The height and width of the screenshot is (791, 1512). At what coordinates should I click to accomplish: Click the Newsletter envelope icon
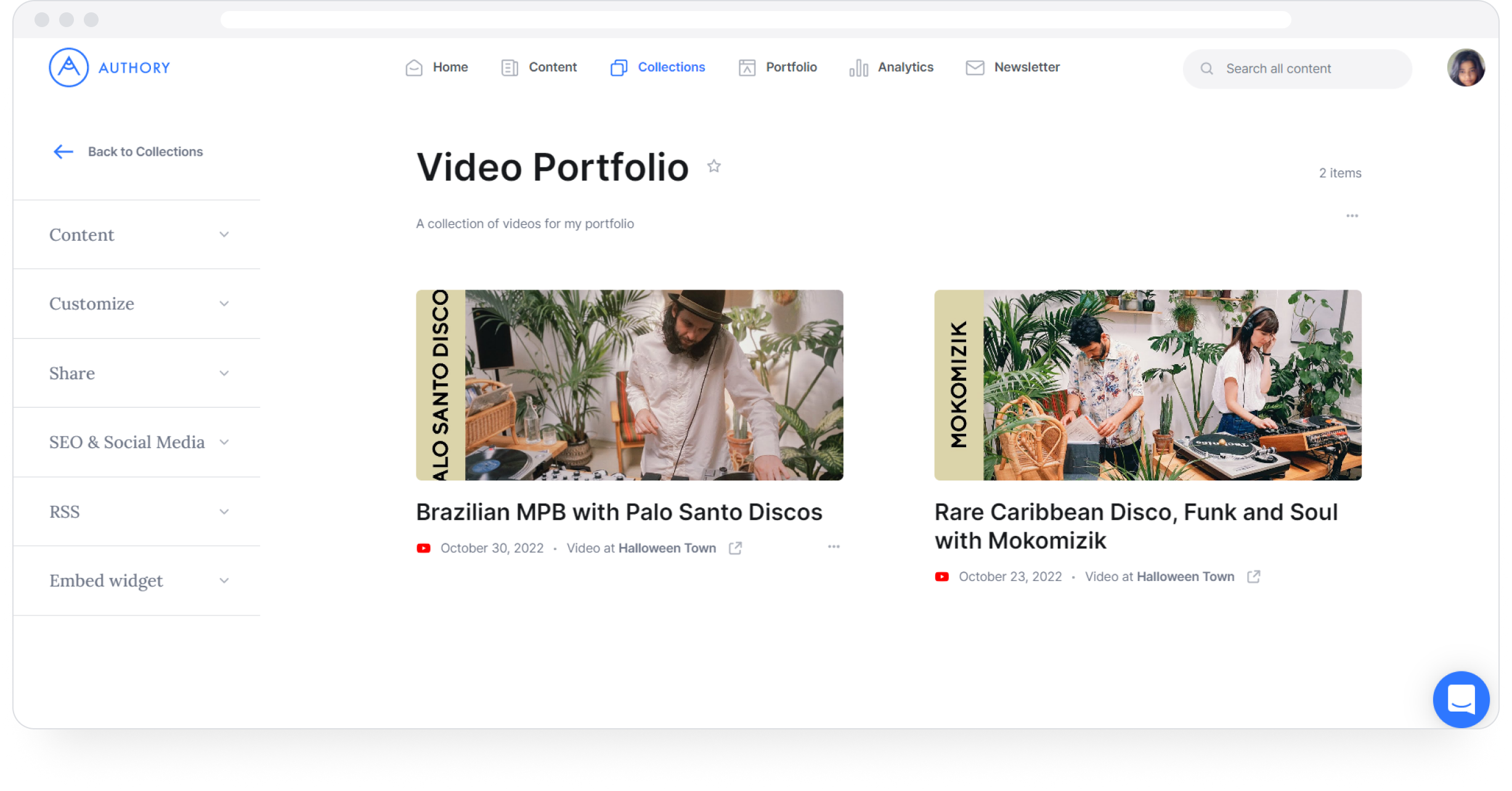click(x=975, y=68)
